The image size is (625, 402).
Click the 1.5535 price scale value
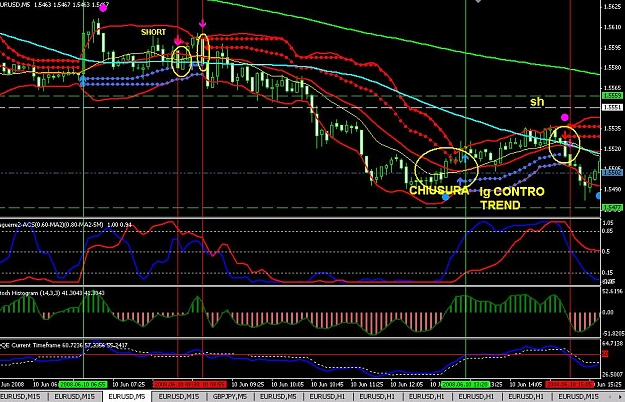[x=613, y=128]
